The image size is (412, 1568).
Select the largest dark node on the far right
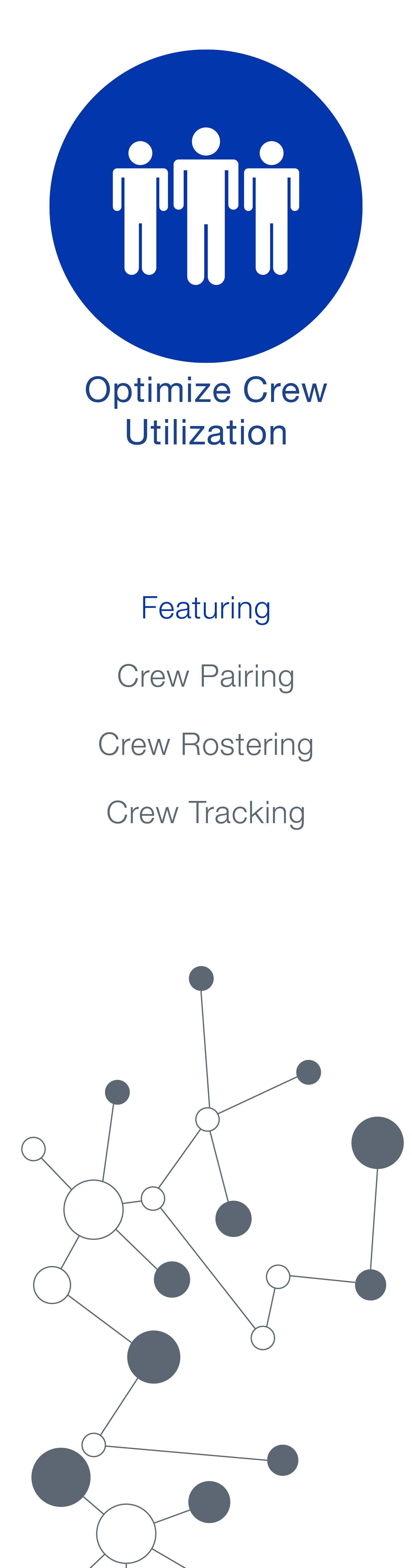[377, 1142]
